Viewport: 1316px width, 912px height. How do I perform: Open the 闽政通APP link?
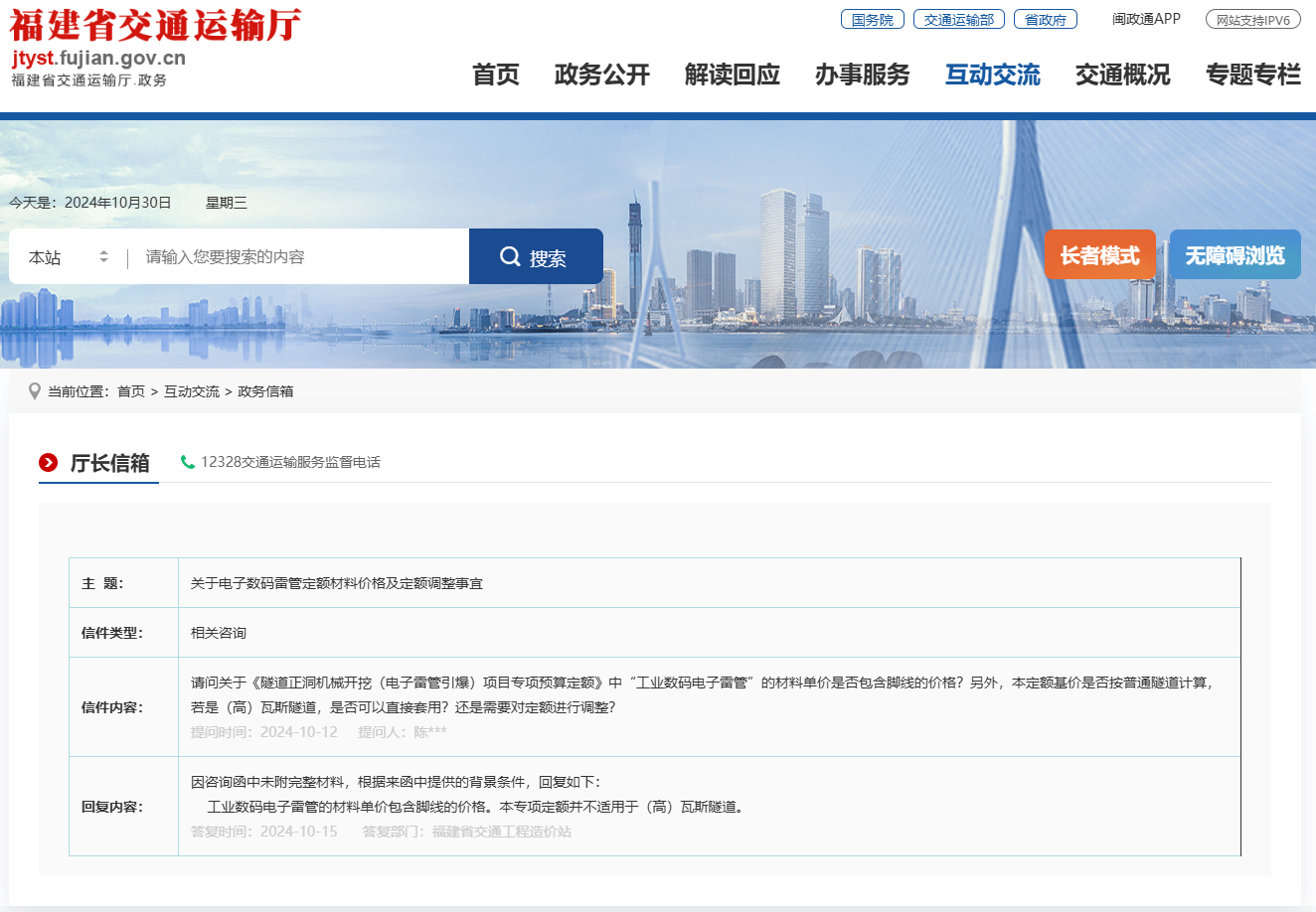click(1146, 18)
